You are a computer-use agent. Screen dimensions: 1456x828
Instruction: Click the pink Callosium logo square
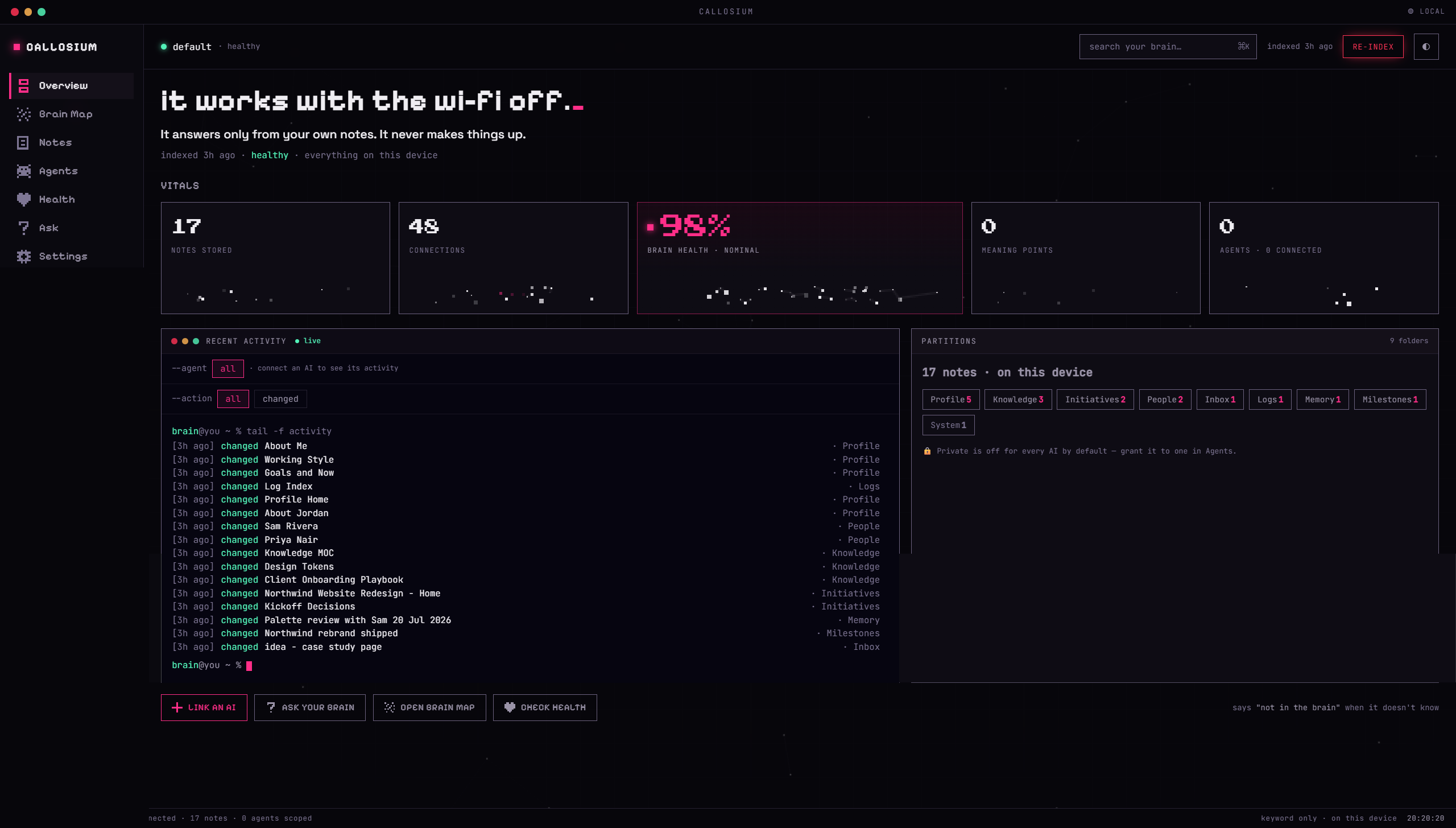[17, 47]
